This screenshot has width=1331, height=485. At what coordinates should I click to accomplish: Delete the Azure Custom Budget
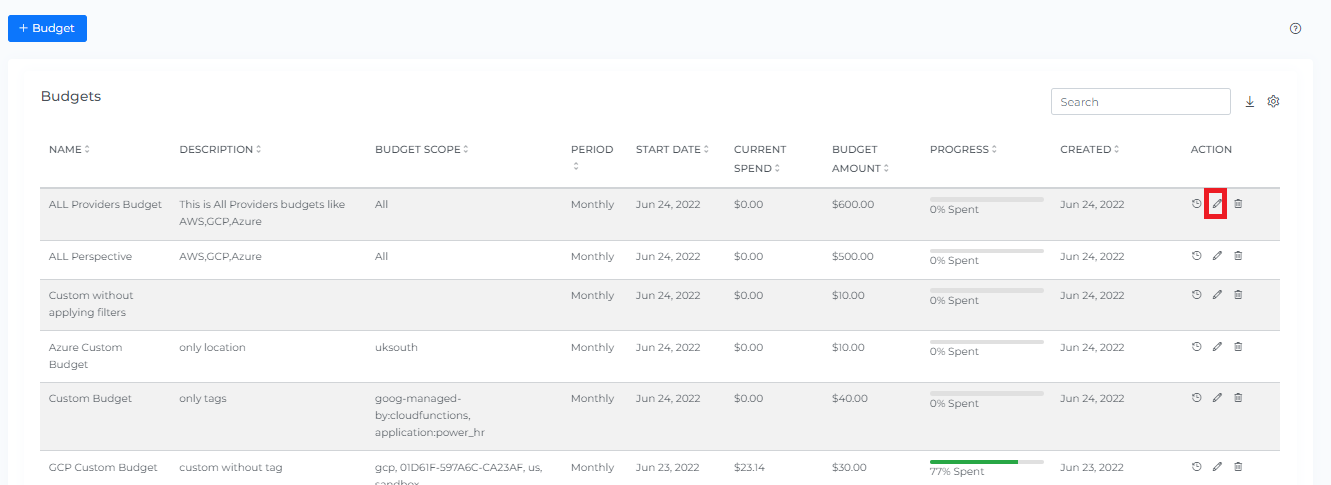coord(1238,347)
